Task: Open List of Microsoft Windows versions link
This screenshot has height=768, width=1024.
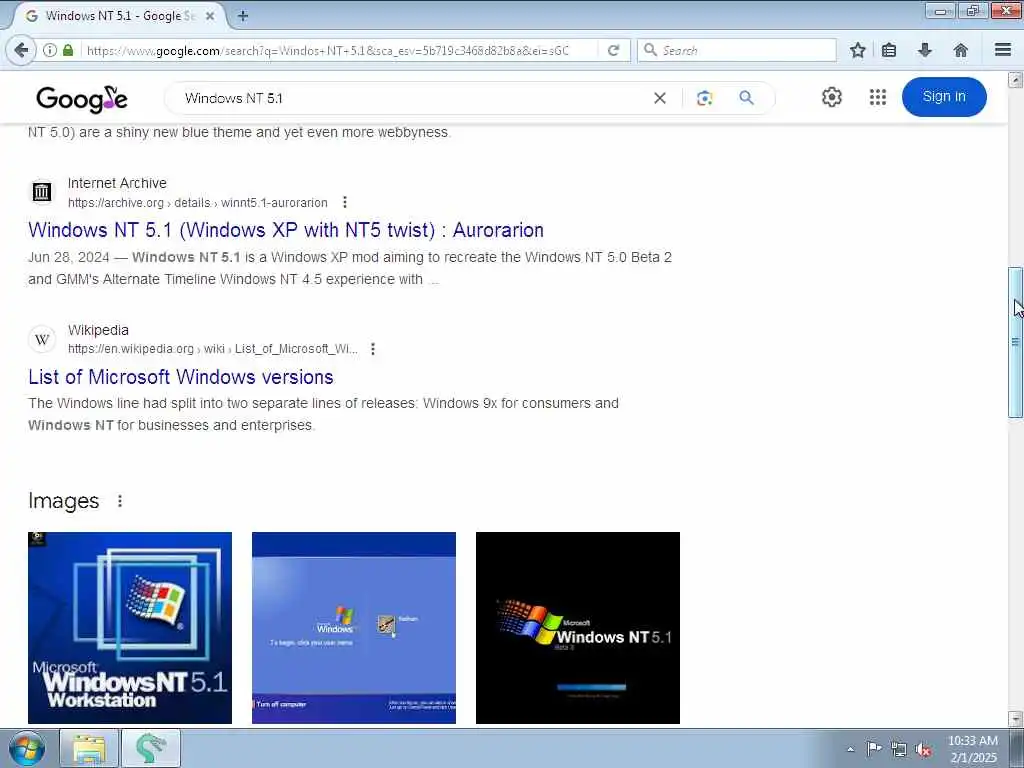Action: [181, 377]
